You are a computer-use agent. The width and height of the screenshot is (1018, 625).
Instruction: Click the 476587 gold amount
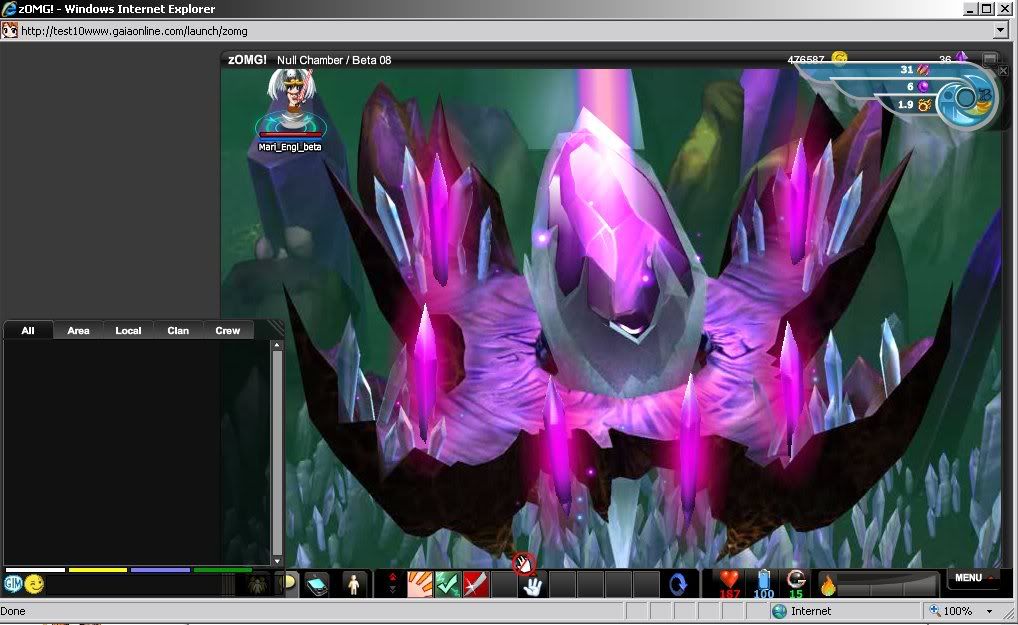tap(806, 59)
